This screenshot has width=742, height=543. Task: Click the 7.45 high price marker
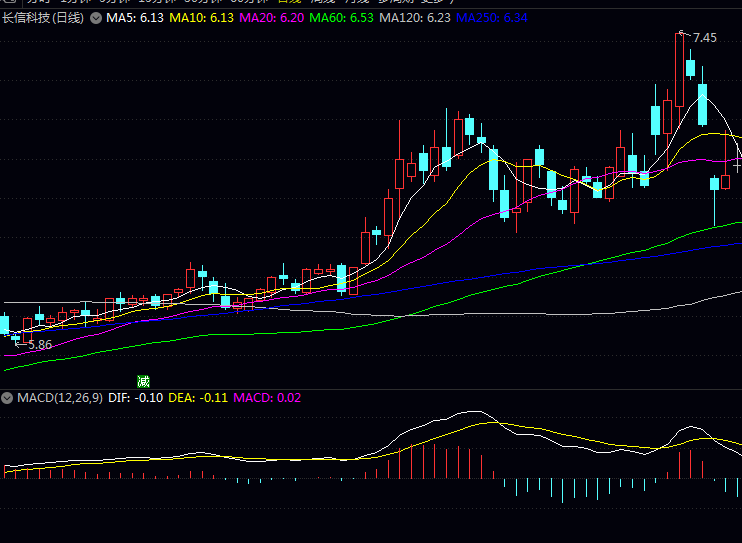tap(704, 38)
